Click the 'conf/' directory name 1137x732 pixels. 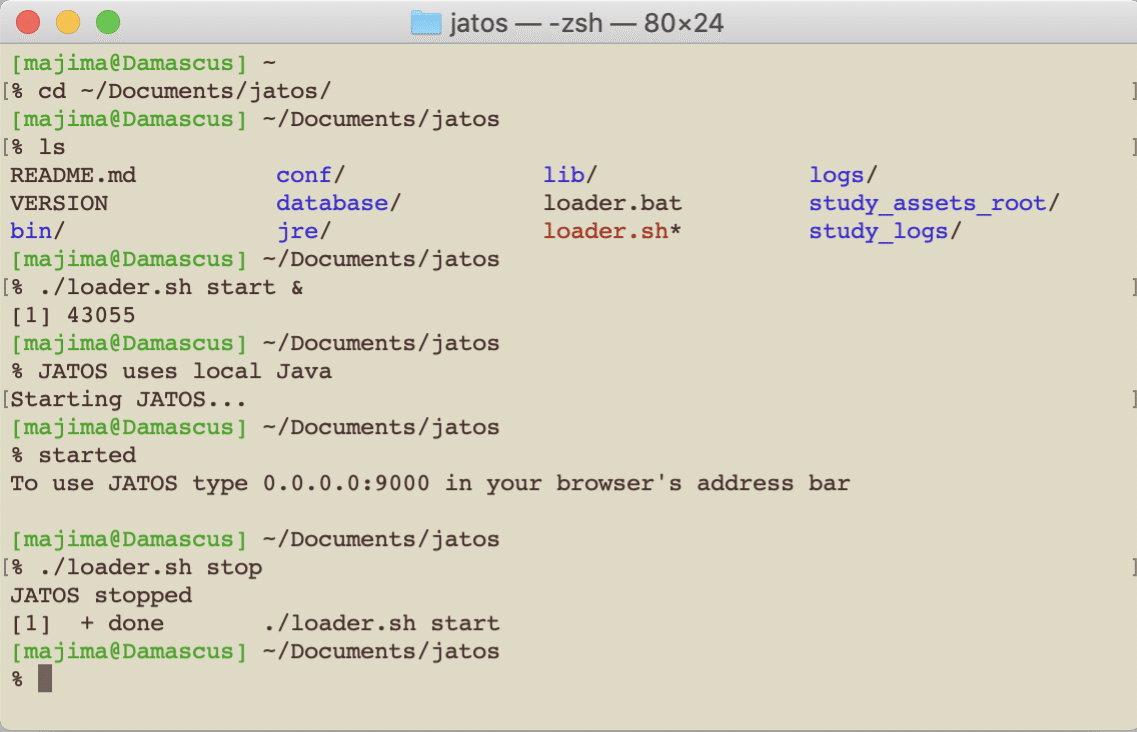tap(310, 176)
